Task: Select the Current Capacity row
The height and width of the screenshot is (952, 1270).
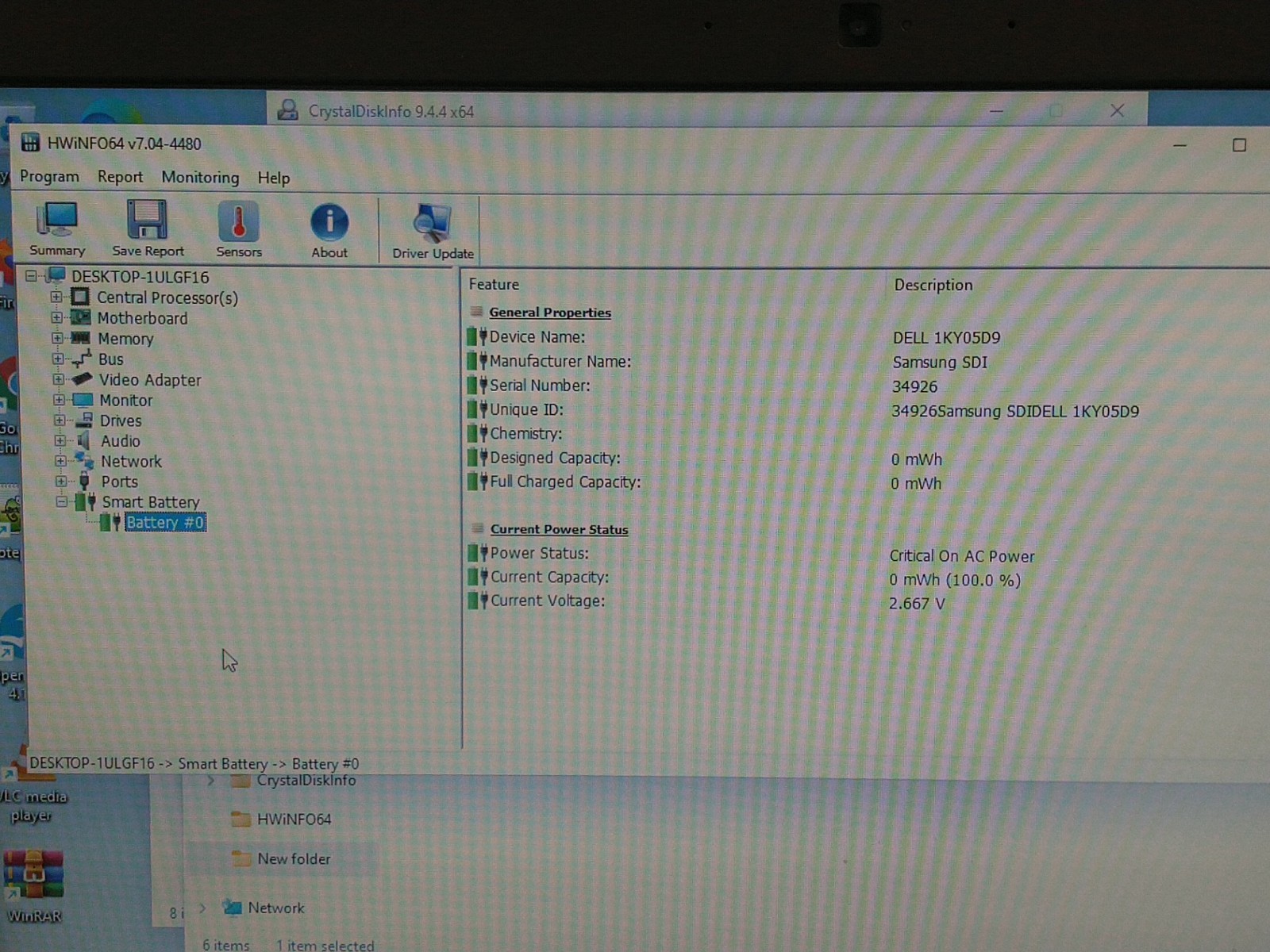Action: (x=745, y=578)
